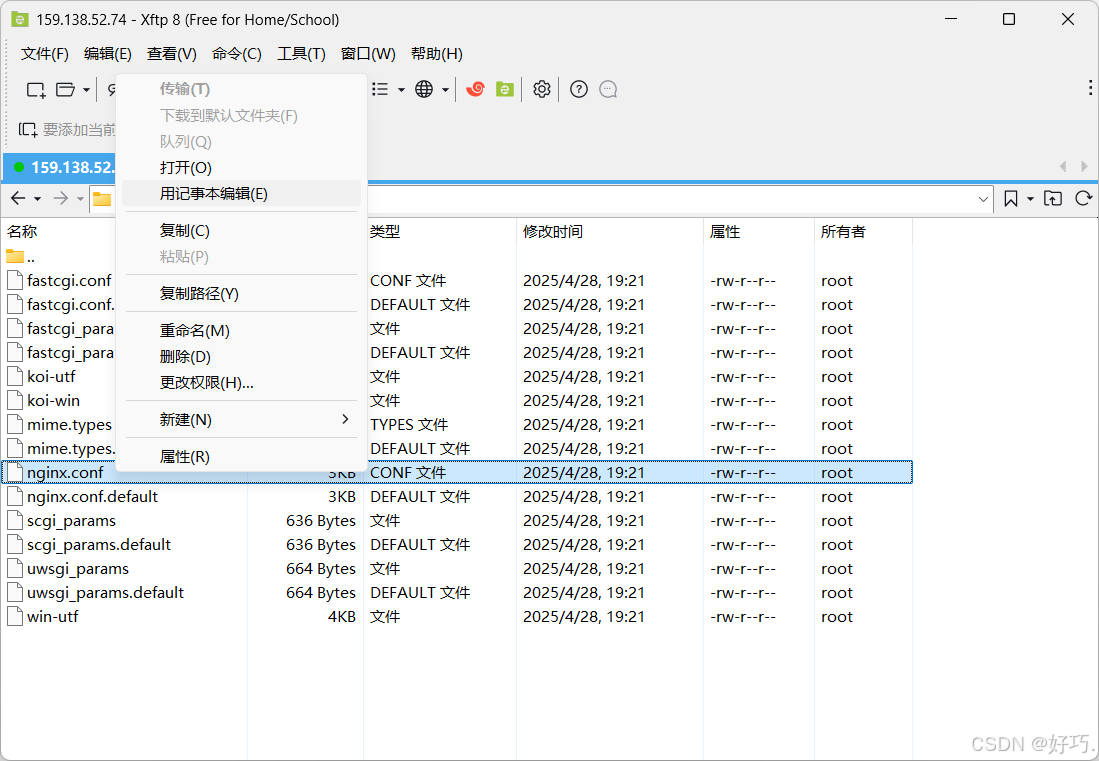Click the parent folder up icon

point(1053,198)
